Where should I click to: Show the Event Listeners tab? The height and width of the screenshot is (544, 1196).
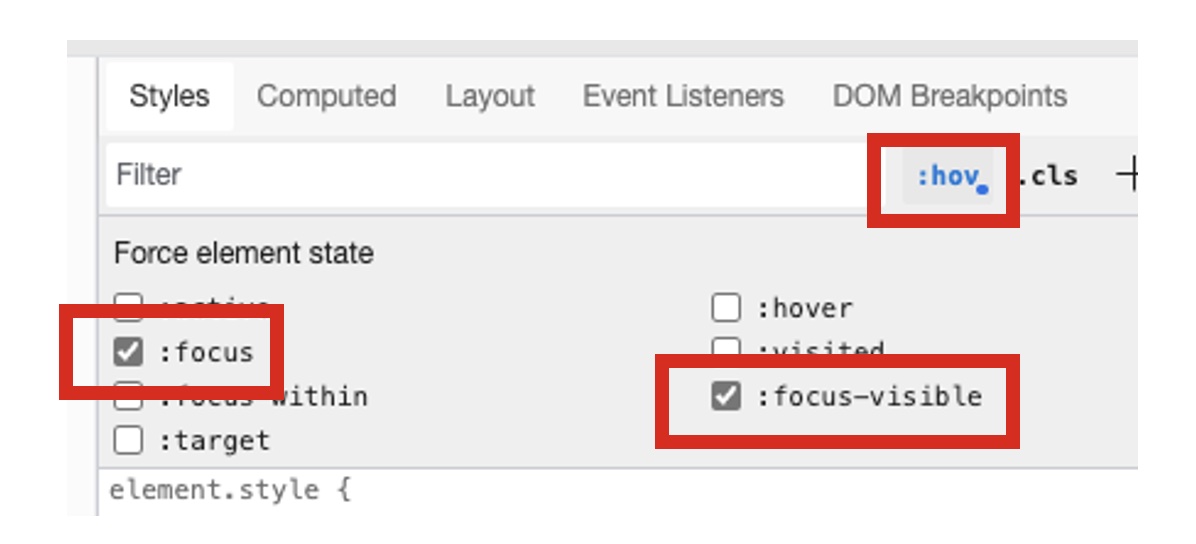click(x=683, y=97)
